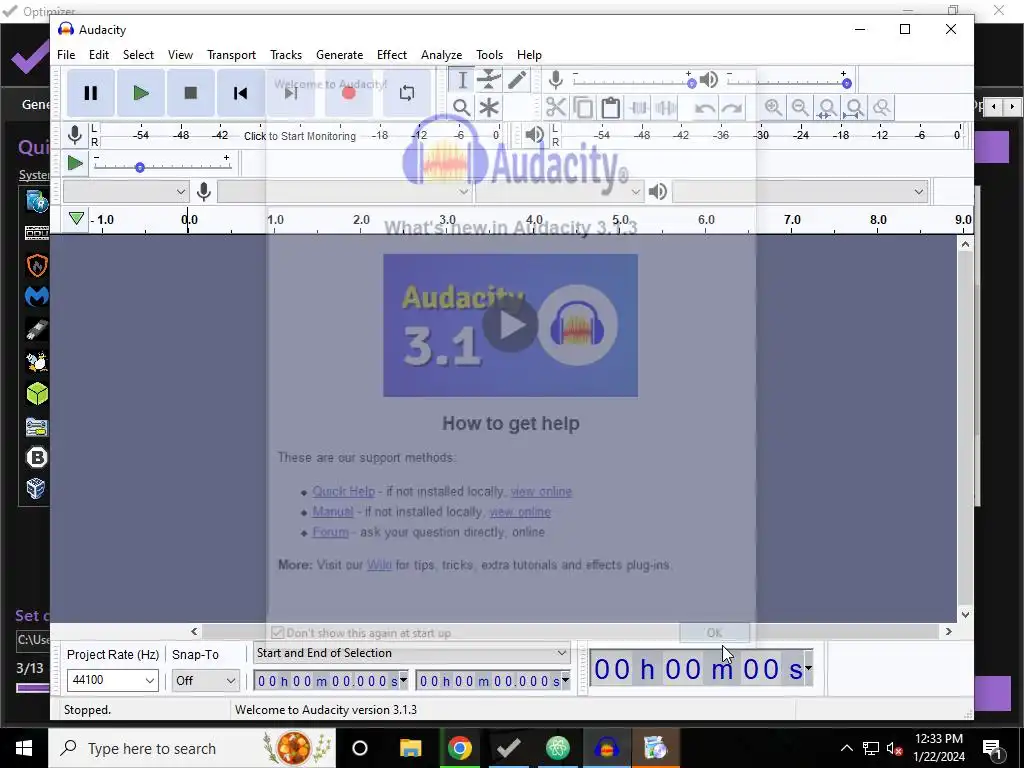Click Play-at-Speed green play button
1024x768 pixels.
coord(75,163)
